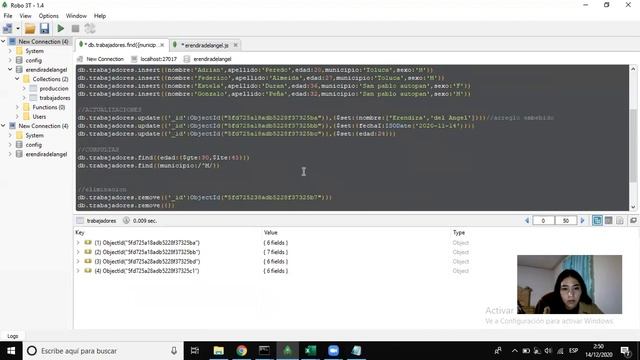Expand result document (3) ending 25bd

click(x=78, y=262)
